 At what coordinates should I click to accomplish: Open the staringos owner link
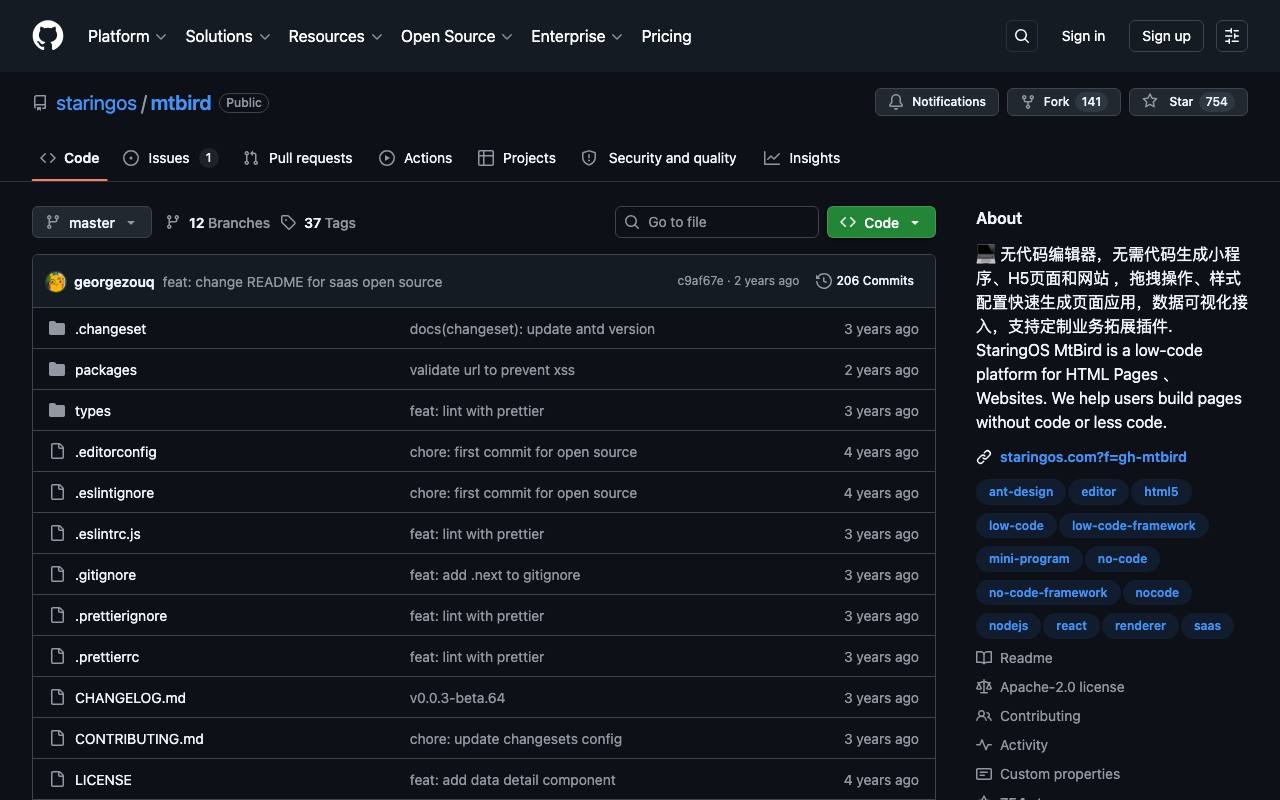point(96,103)
